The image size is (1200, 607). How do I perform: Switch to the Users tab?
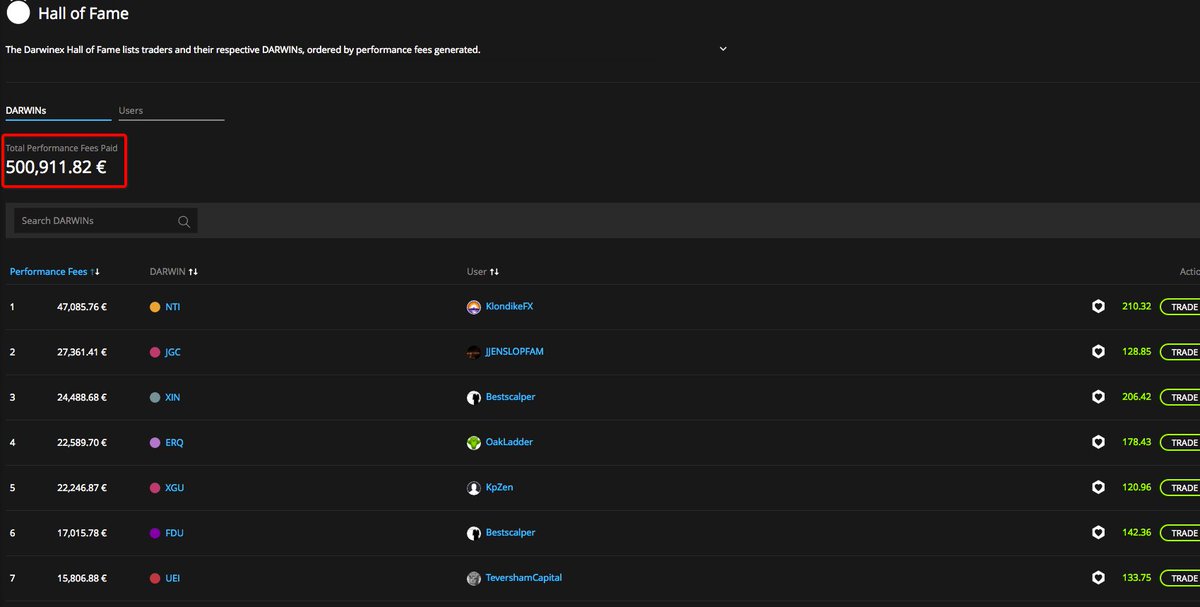(x=132, y=111)
